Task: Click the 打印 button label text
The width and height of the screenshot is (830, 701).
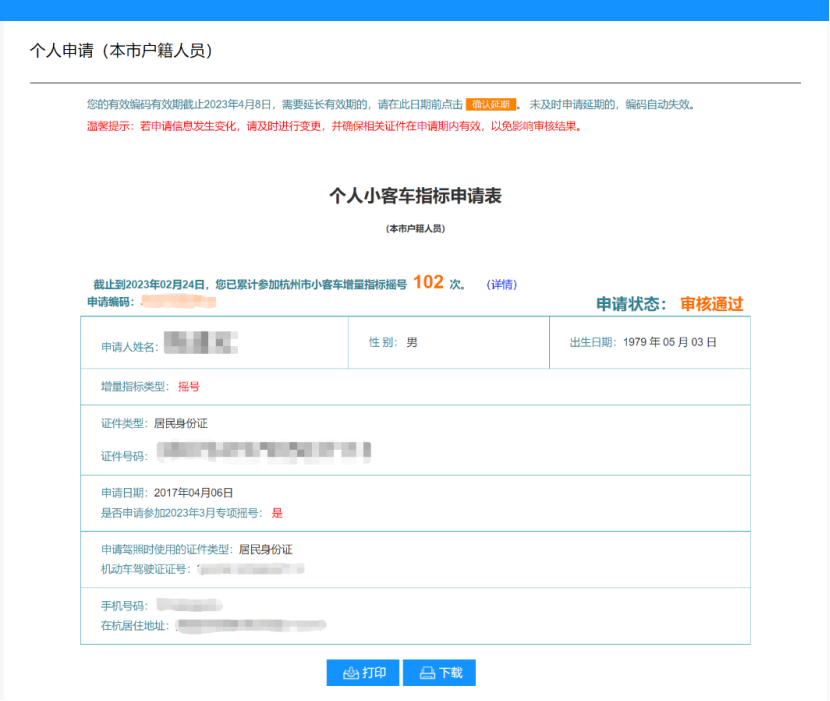Action: click(x=374, y=673)
